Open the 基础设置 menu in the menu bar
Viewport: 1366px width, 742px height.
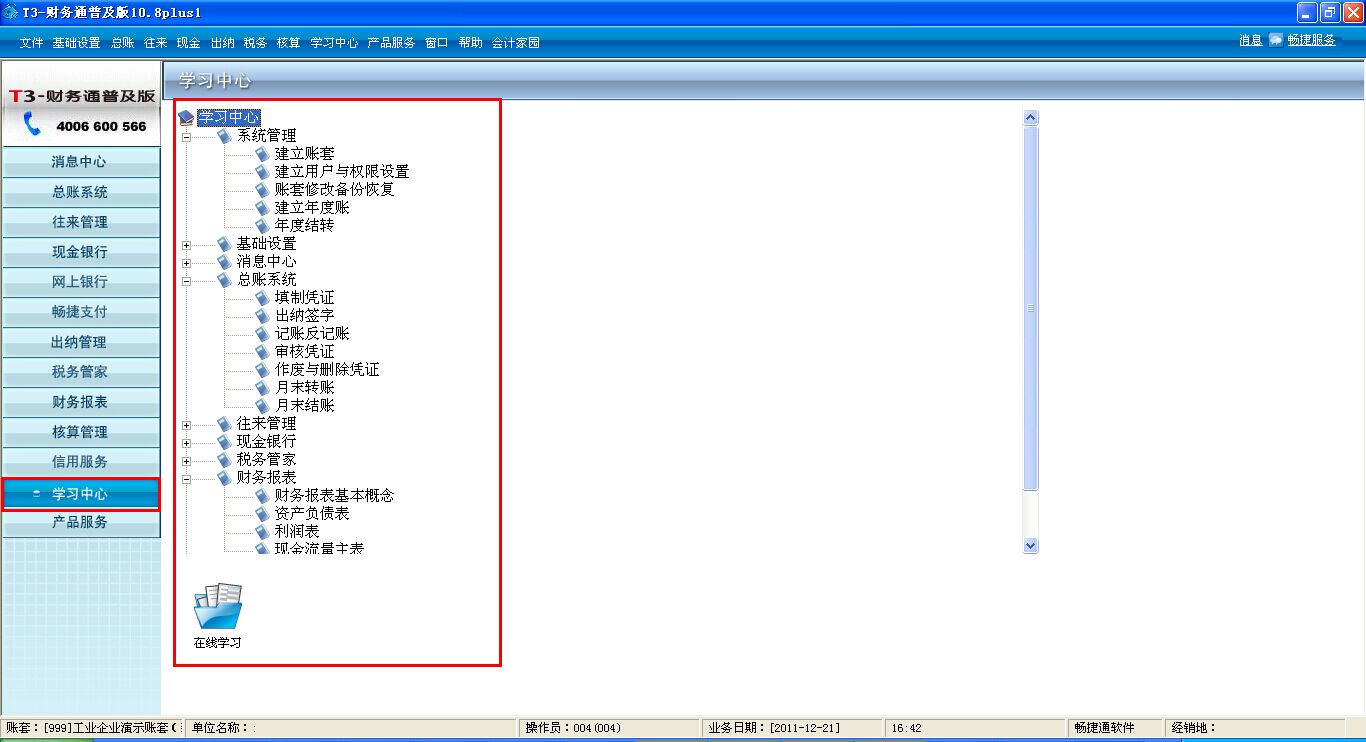tap(76, 43)
